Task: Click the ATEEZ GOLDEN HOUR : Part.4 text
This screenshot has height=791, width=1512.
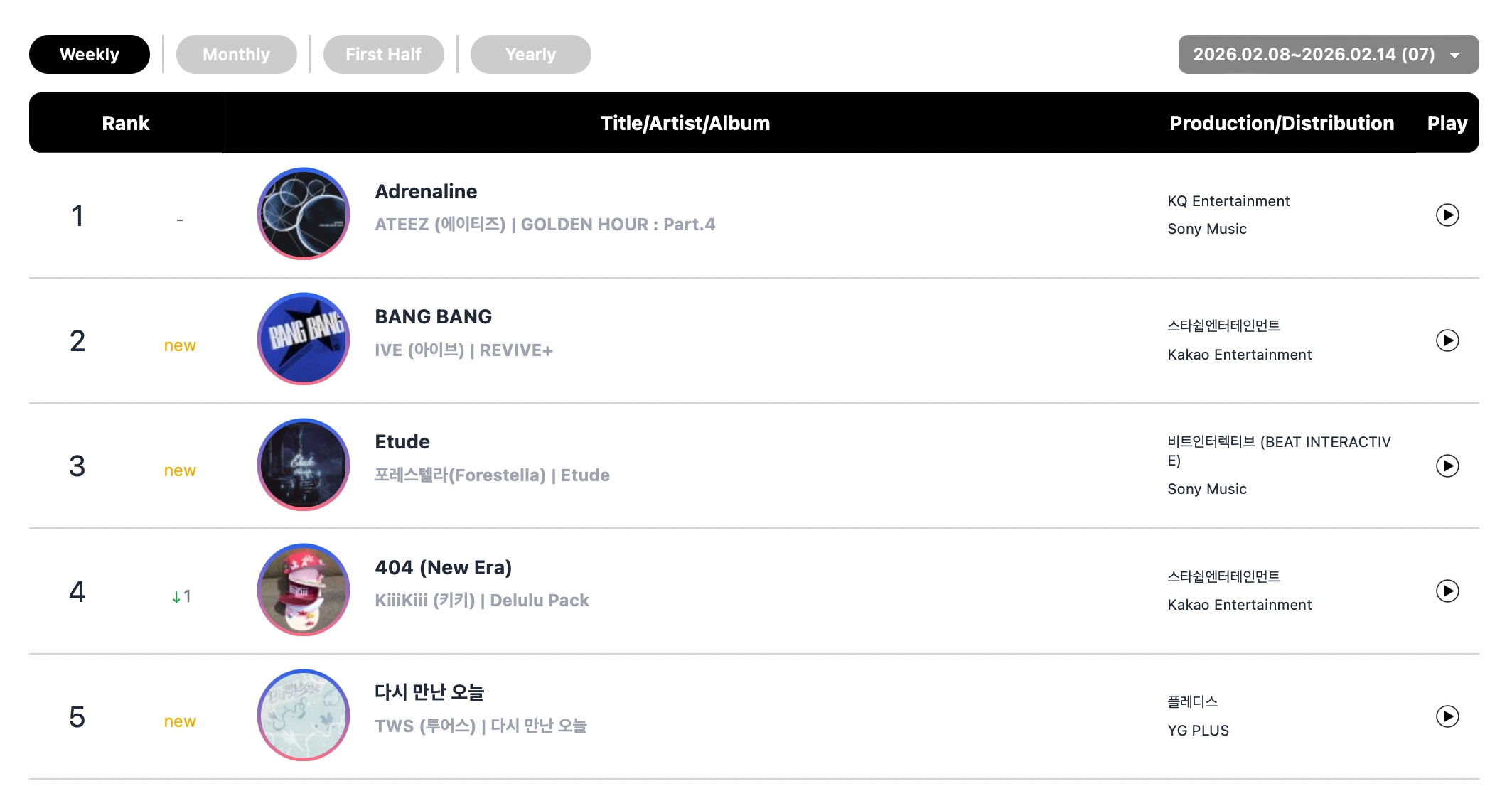Action: click(x=545, y=225)
